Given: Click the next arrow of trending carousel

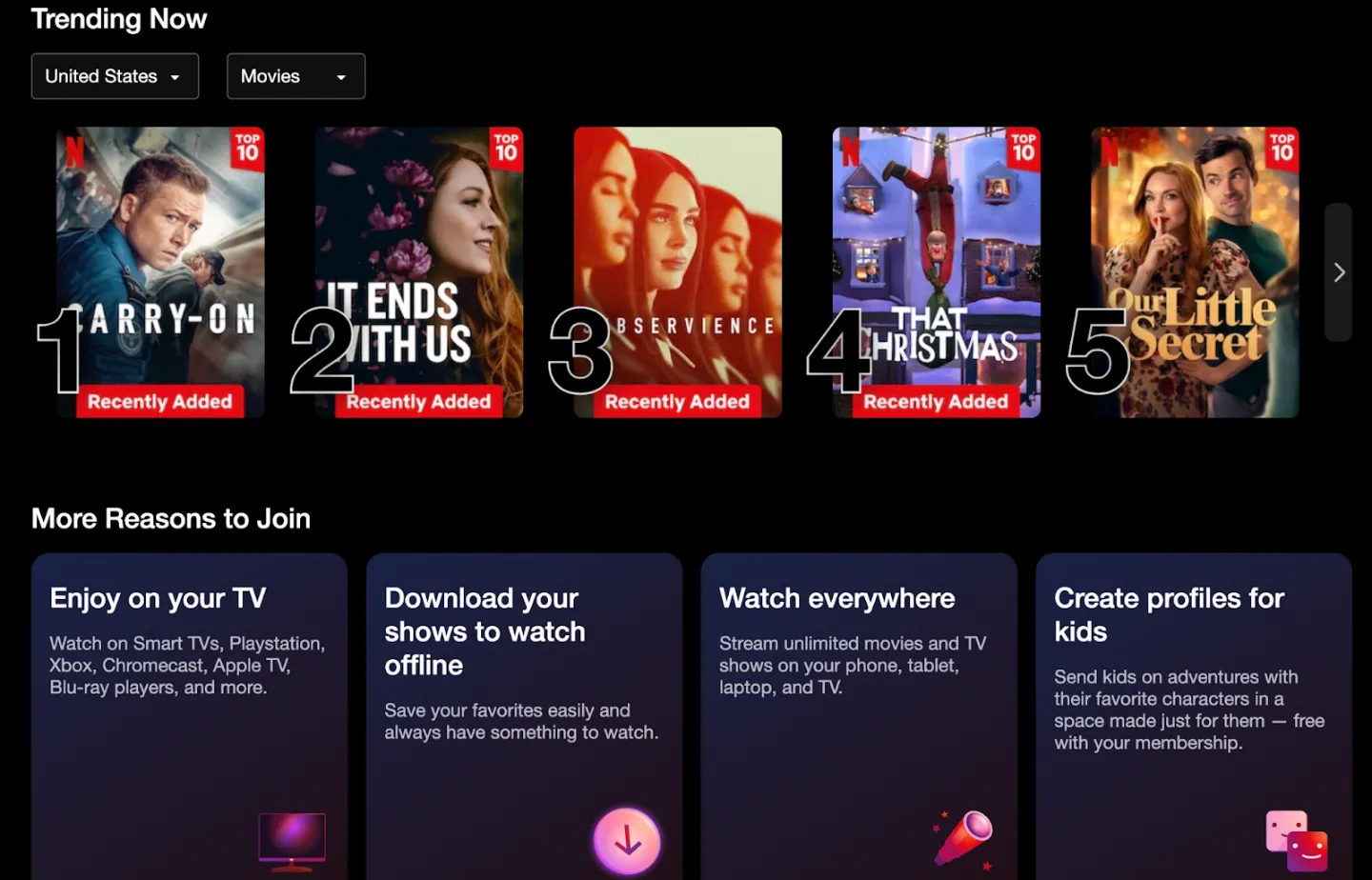Looking at the screenshot, I should tap(1339, 272).
